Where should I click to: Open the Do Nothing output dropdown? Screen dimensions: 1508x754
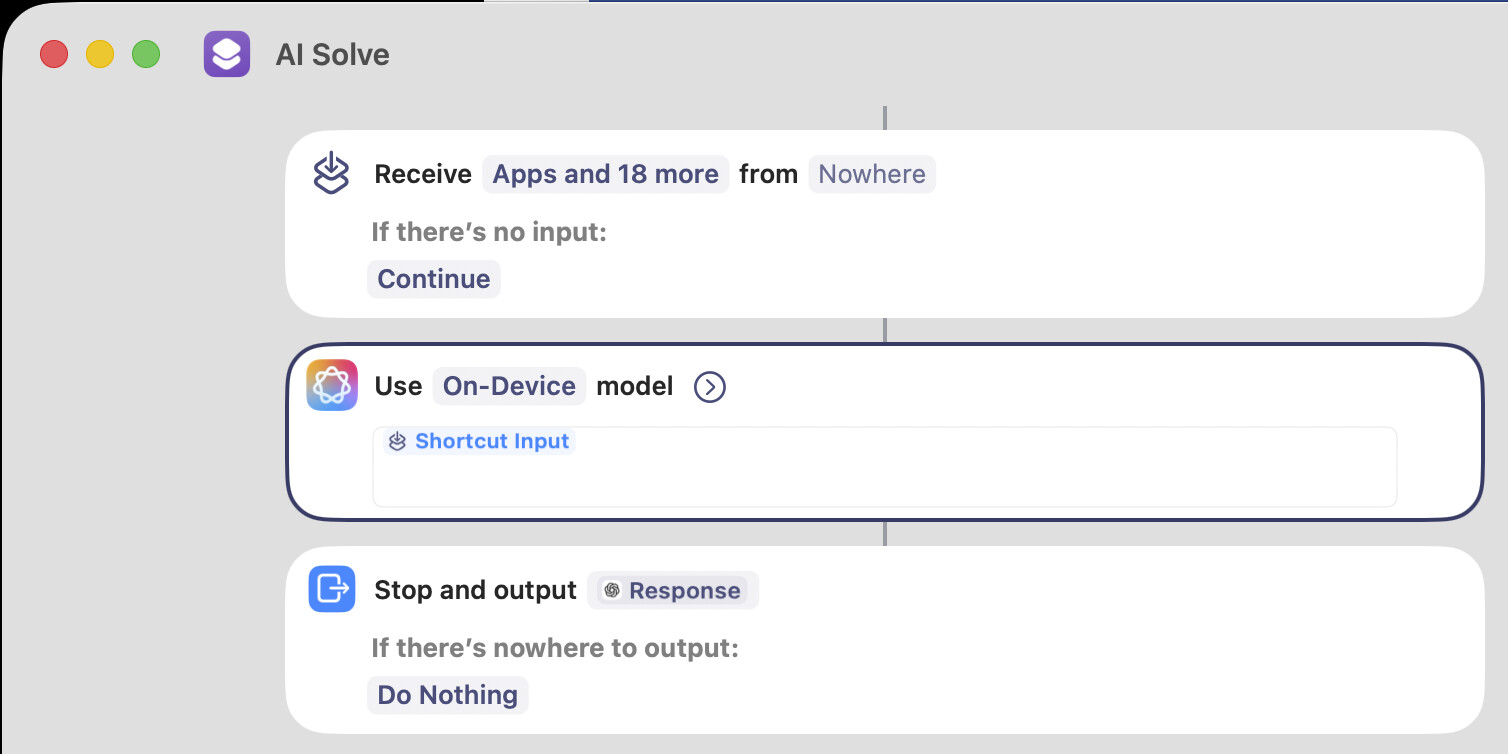(447, 695)
